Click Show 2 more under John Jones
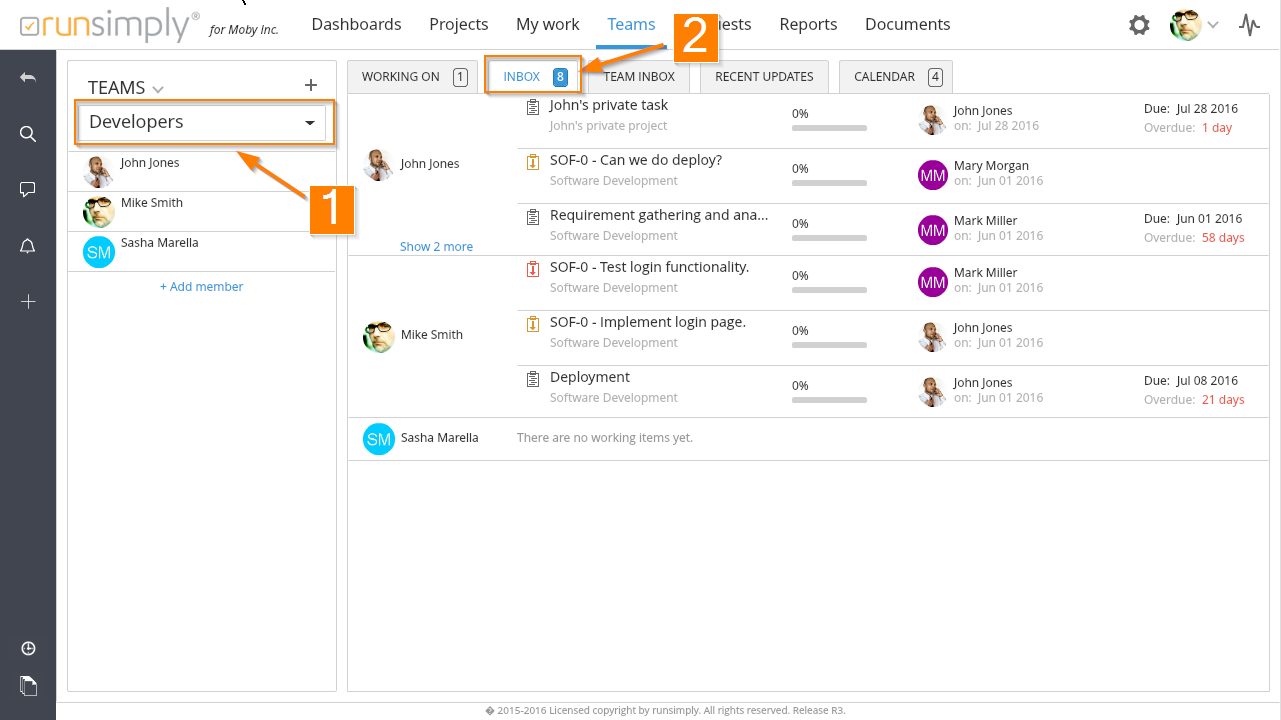This screenshot has width=1281, height=720. click(436, 247)
